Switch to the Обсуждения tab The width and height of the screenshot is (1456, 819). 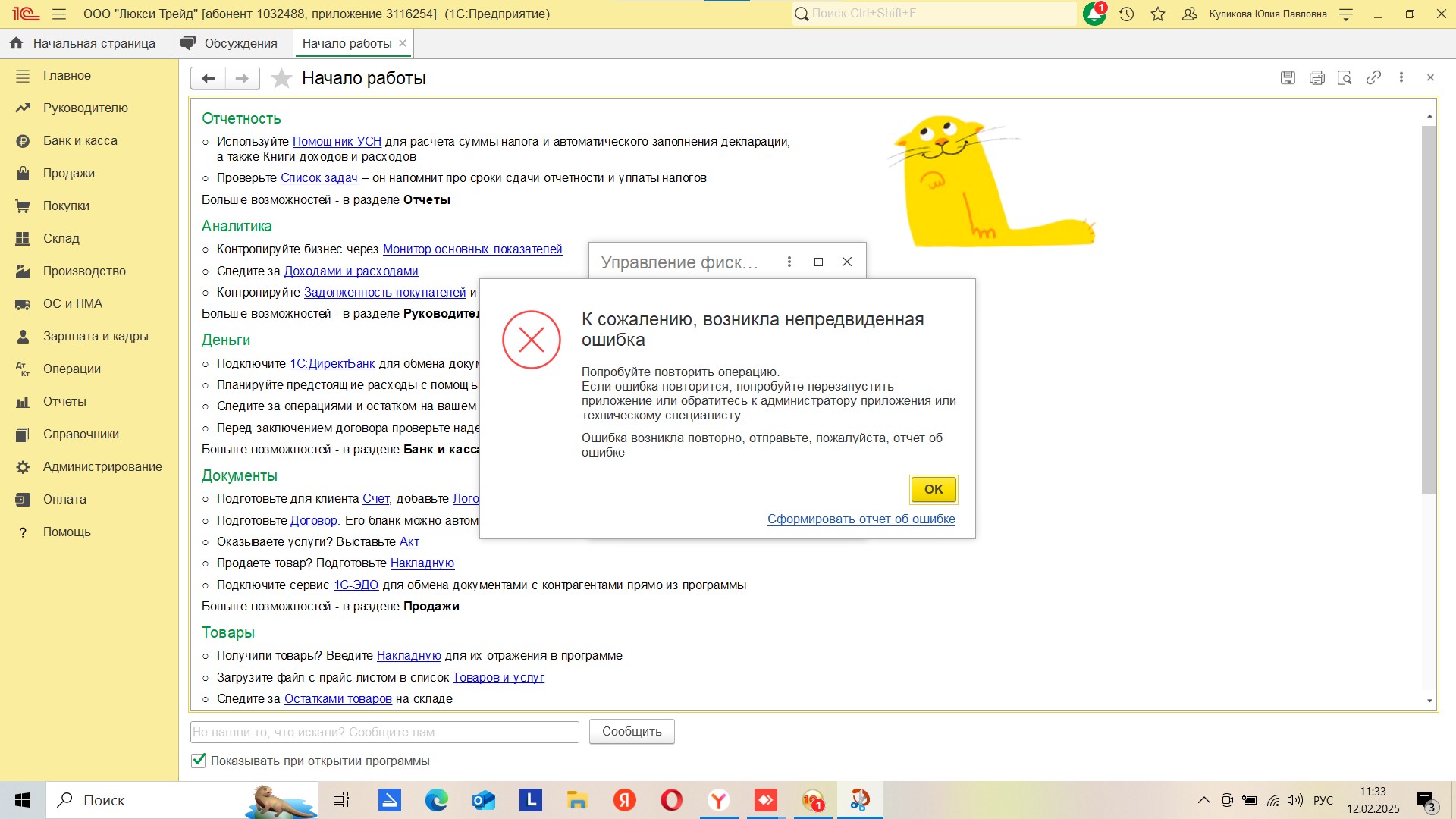(231, 43)
